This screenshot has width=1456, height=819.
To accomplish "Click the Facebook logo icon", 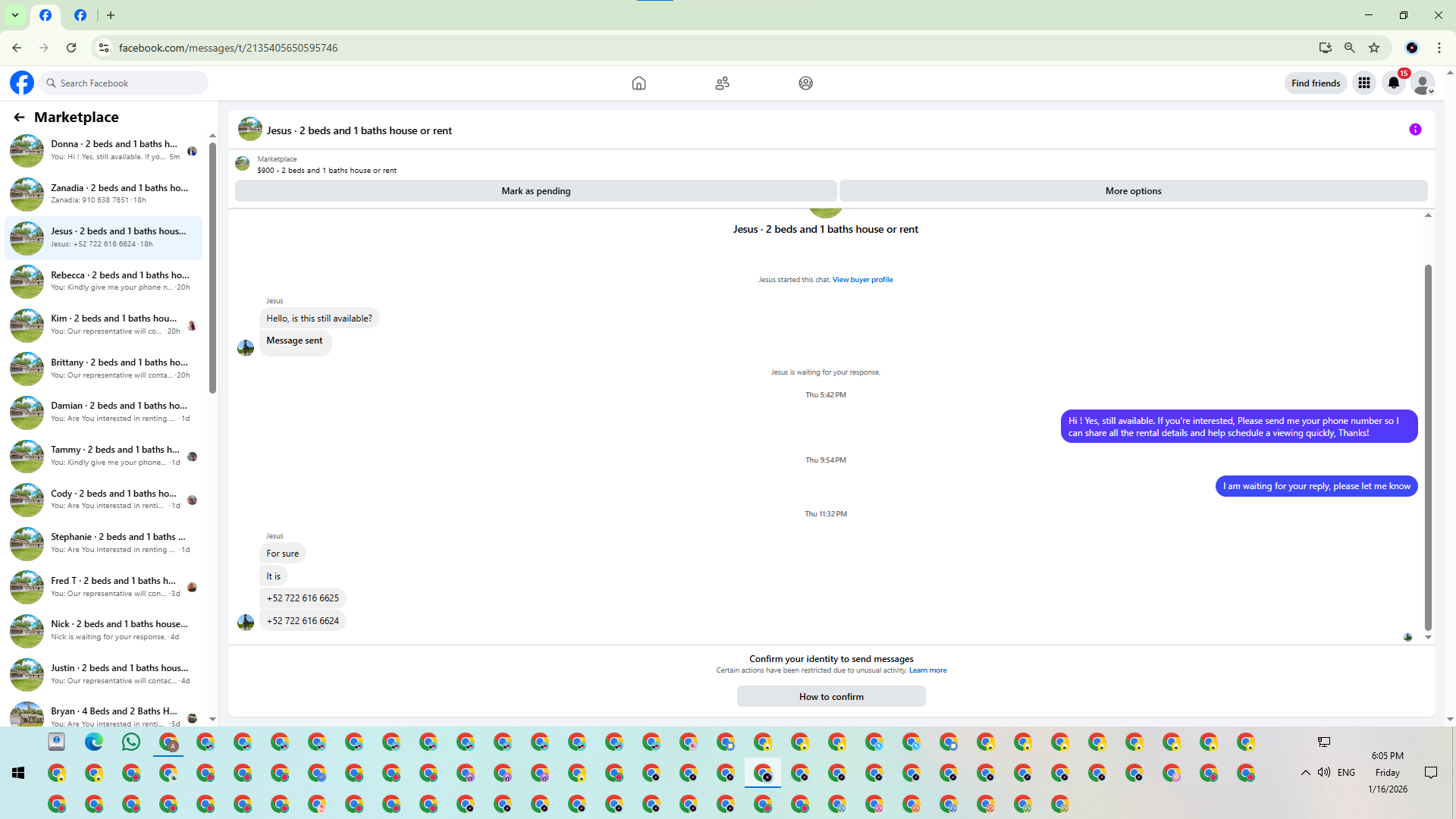I will [22, 83].
